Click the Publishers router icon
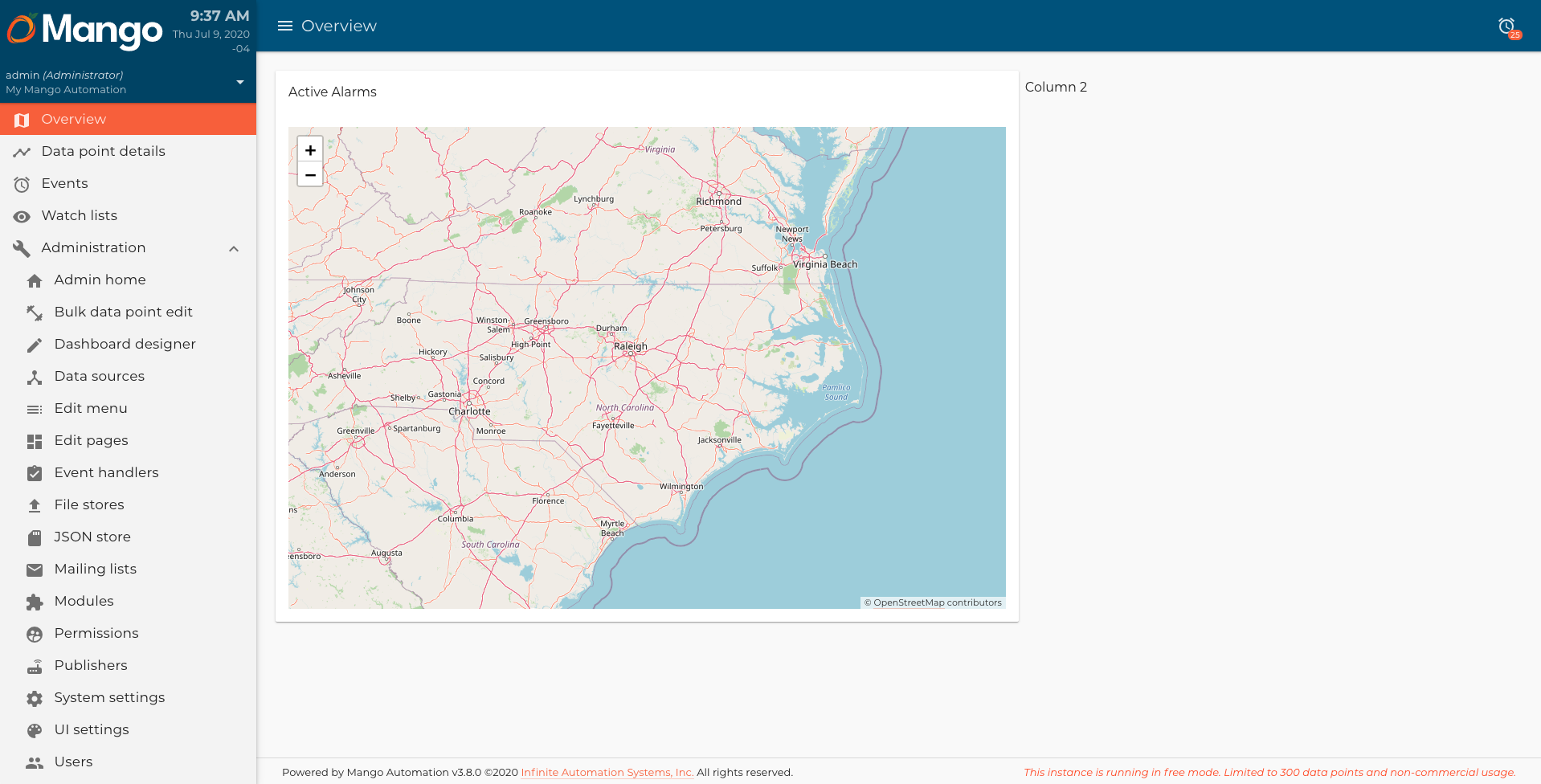This screenshot has width=1541, height=784. tap(35, 666)
